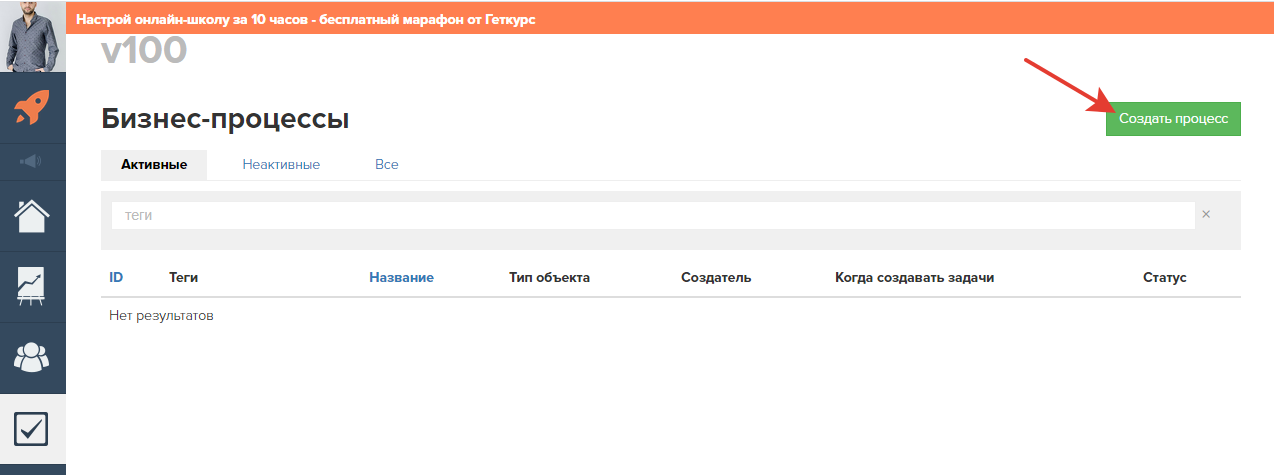Viewport: 1274px width, 475px height.
Task: Open the user profile avatar photo
Action: point(33,37)
